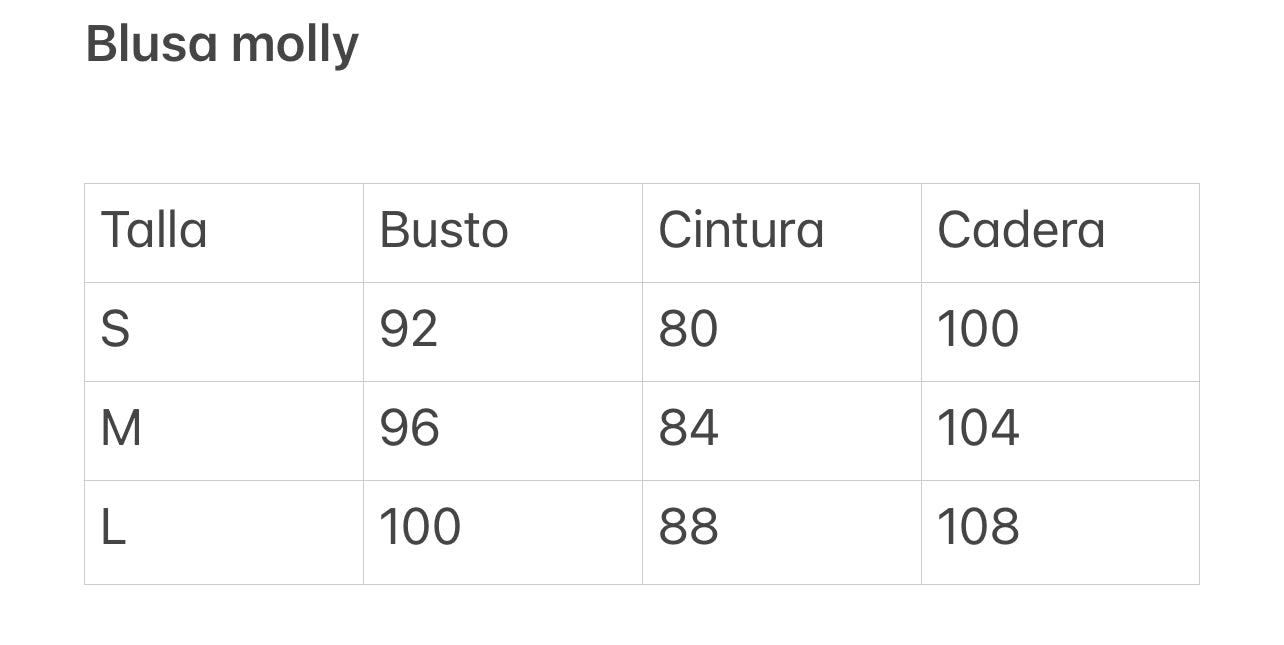Select Cadera value 100 in S row
The image size is (1284, 645).
click(x=978, y=329)
